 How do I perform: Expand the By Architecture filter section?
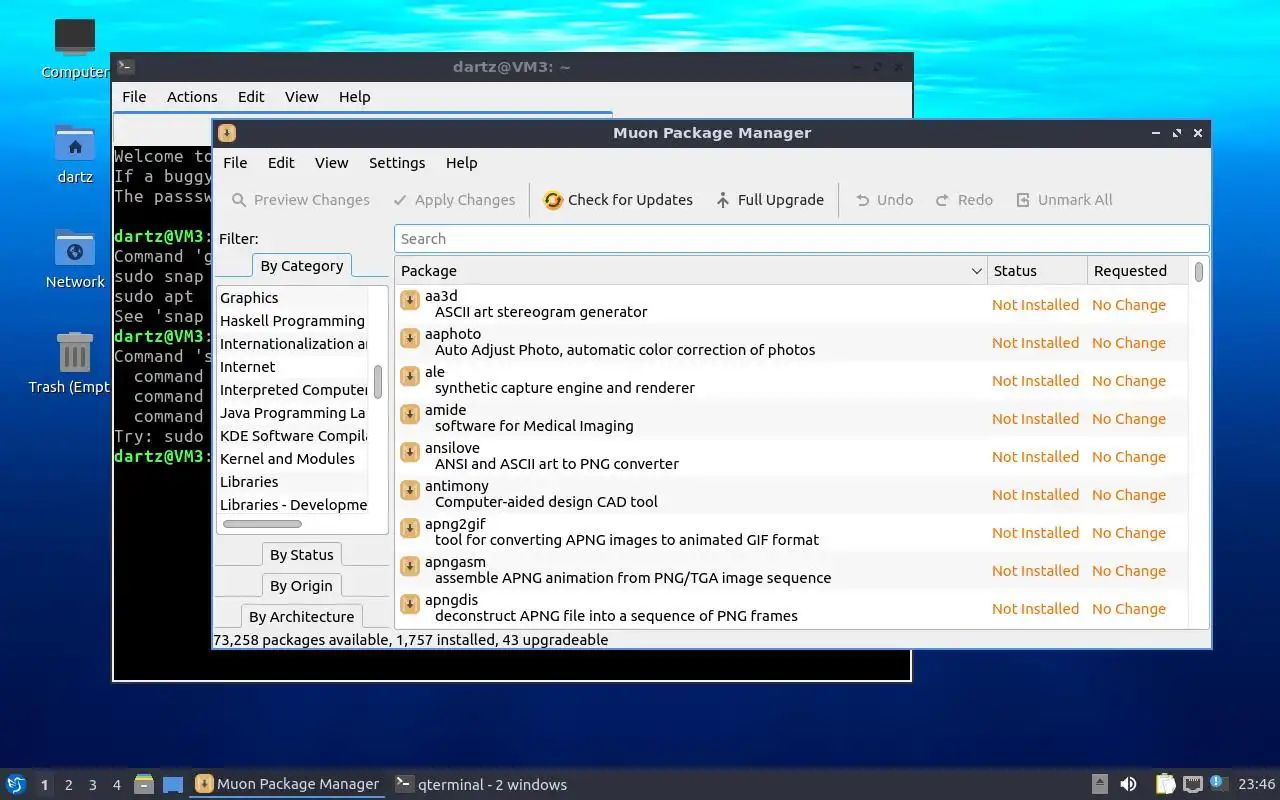(301, 617)
